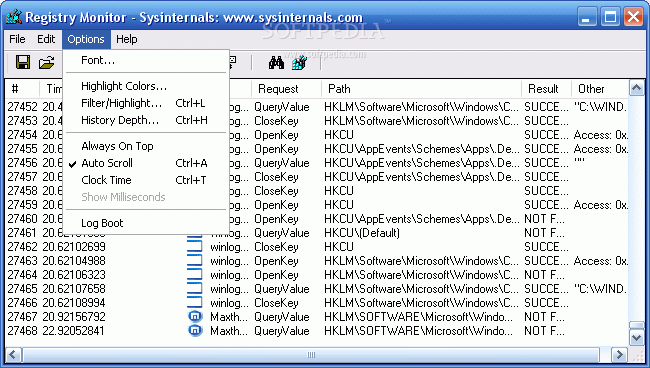This screenshot has height=368, width=650.
Task: Click NOT F... result in row 27464
Action: (x=544, y=275)
